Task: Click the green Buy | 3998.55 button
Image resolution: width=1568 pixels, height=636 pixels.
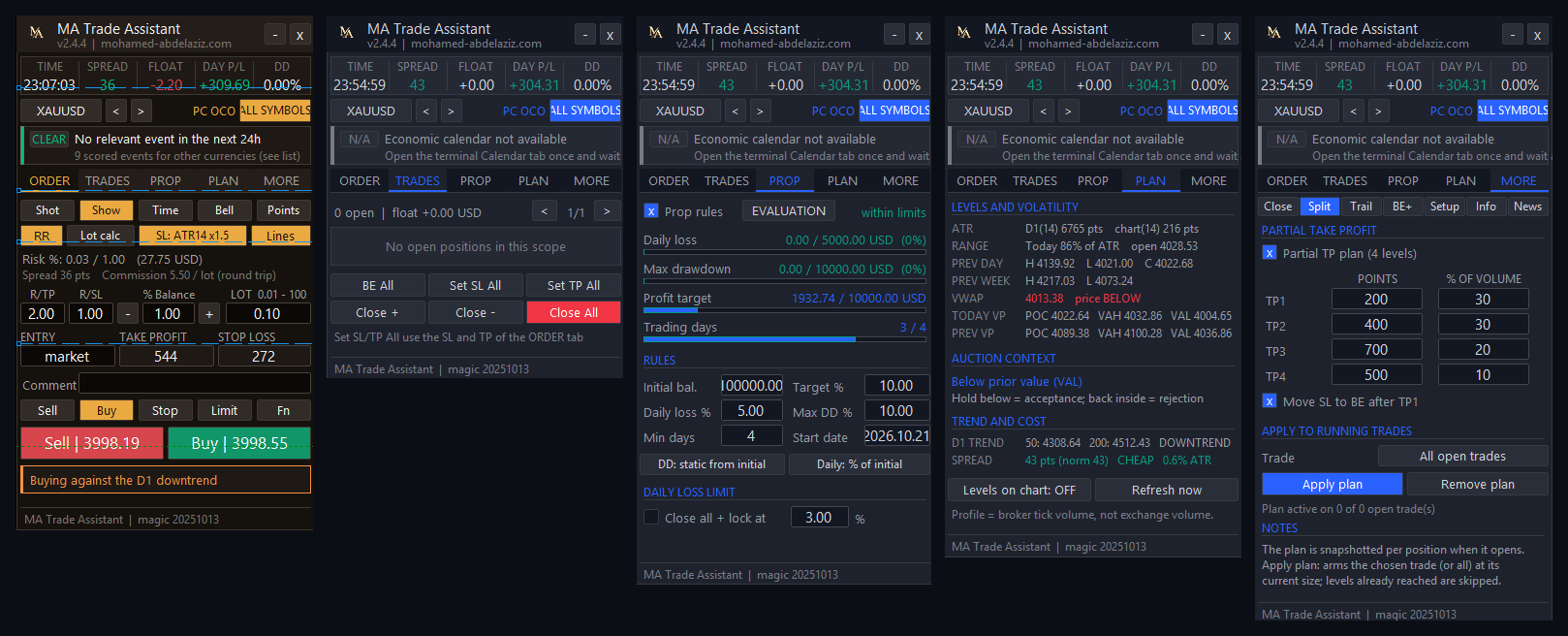Action: point(239,443)
